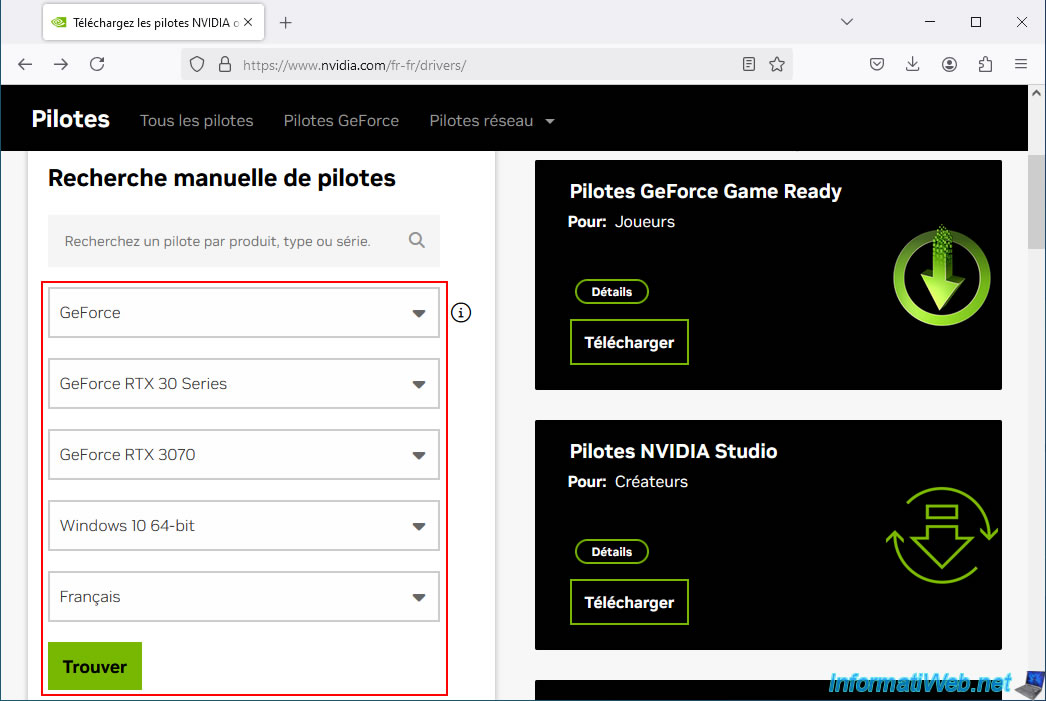The width and height of the screenshot is (1046, 701).
Task: Open the Français language dropdown
Action: point(243,597)
